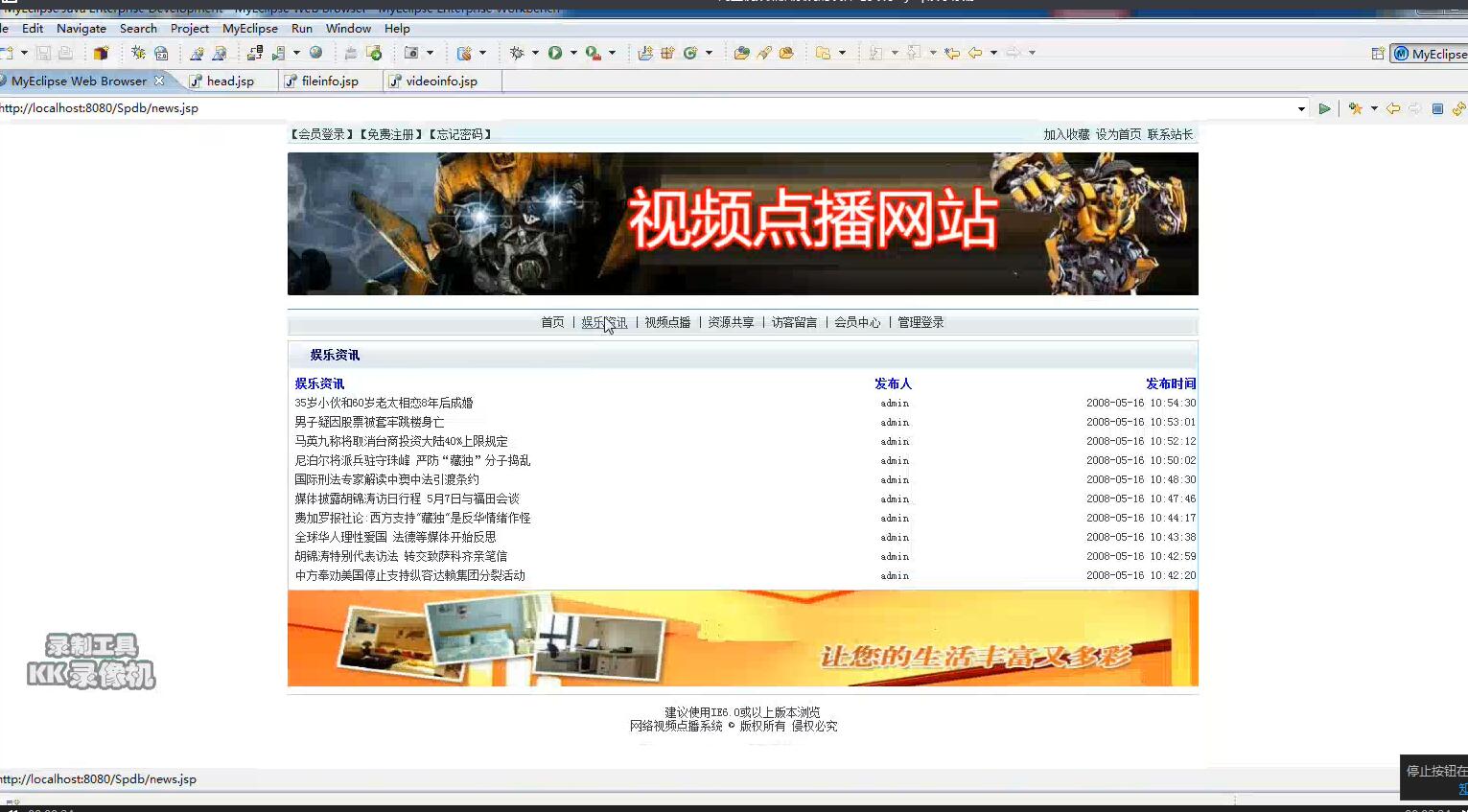Open the Search menu

click(138, 29)
